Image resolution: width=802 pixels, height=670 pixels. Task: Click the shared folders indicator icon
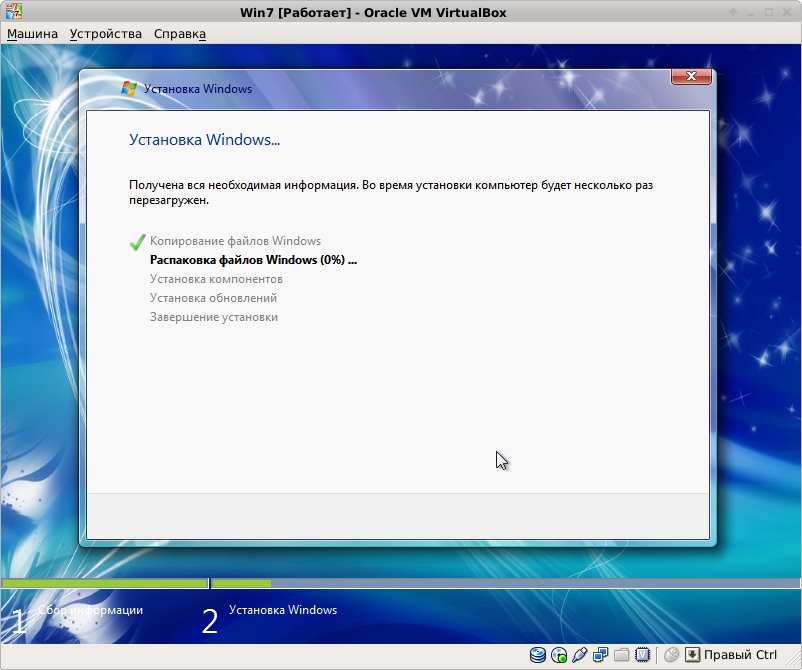(x=621, y=655)
